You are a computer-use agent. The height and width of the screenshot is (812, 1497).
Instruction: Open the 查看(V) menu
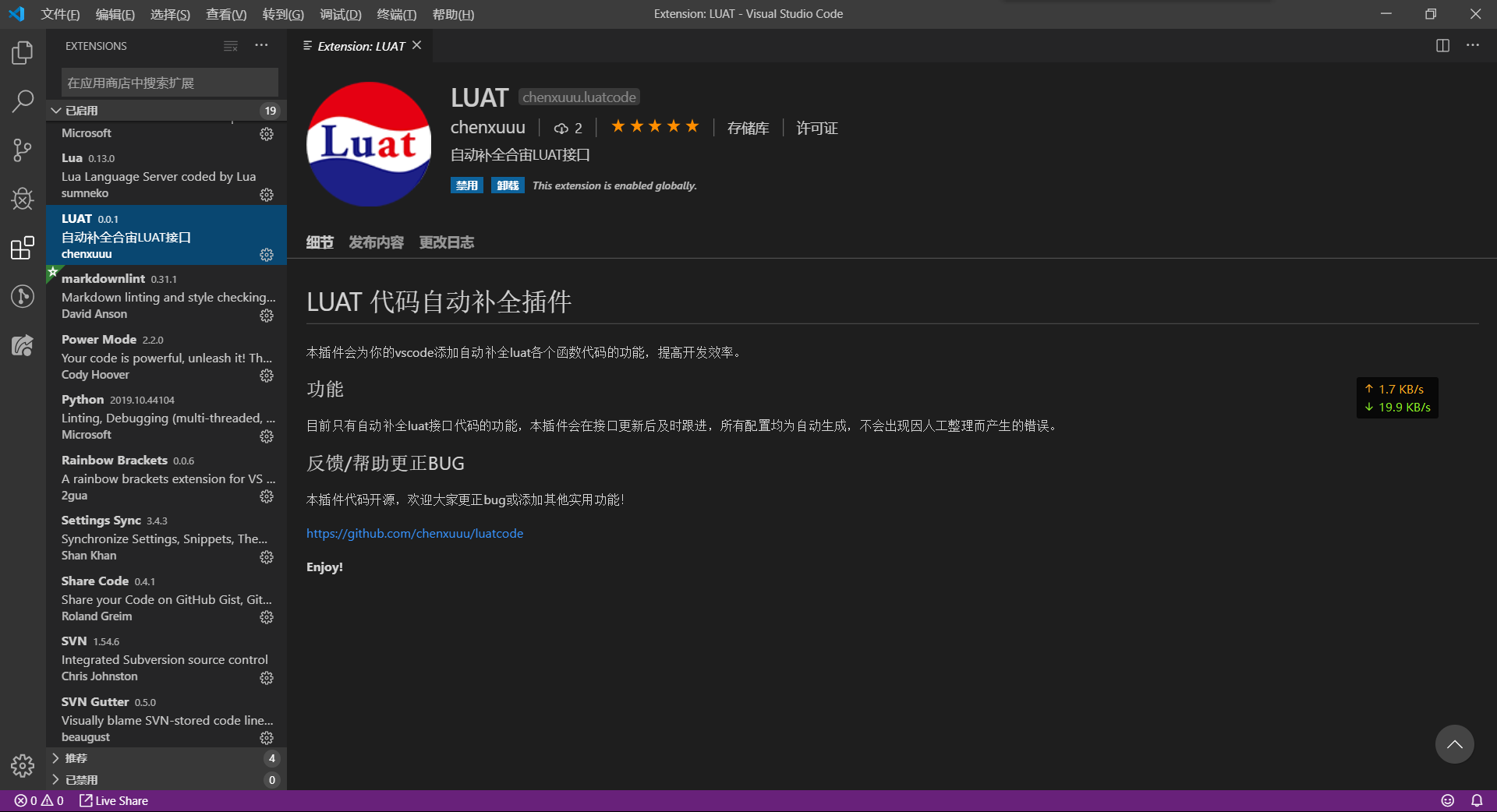pos(226,14)
